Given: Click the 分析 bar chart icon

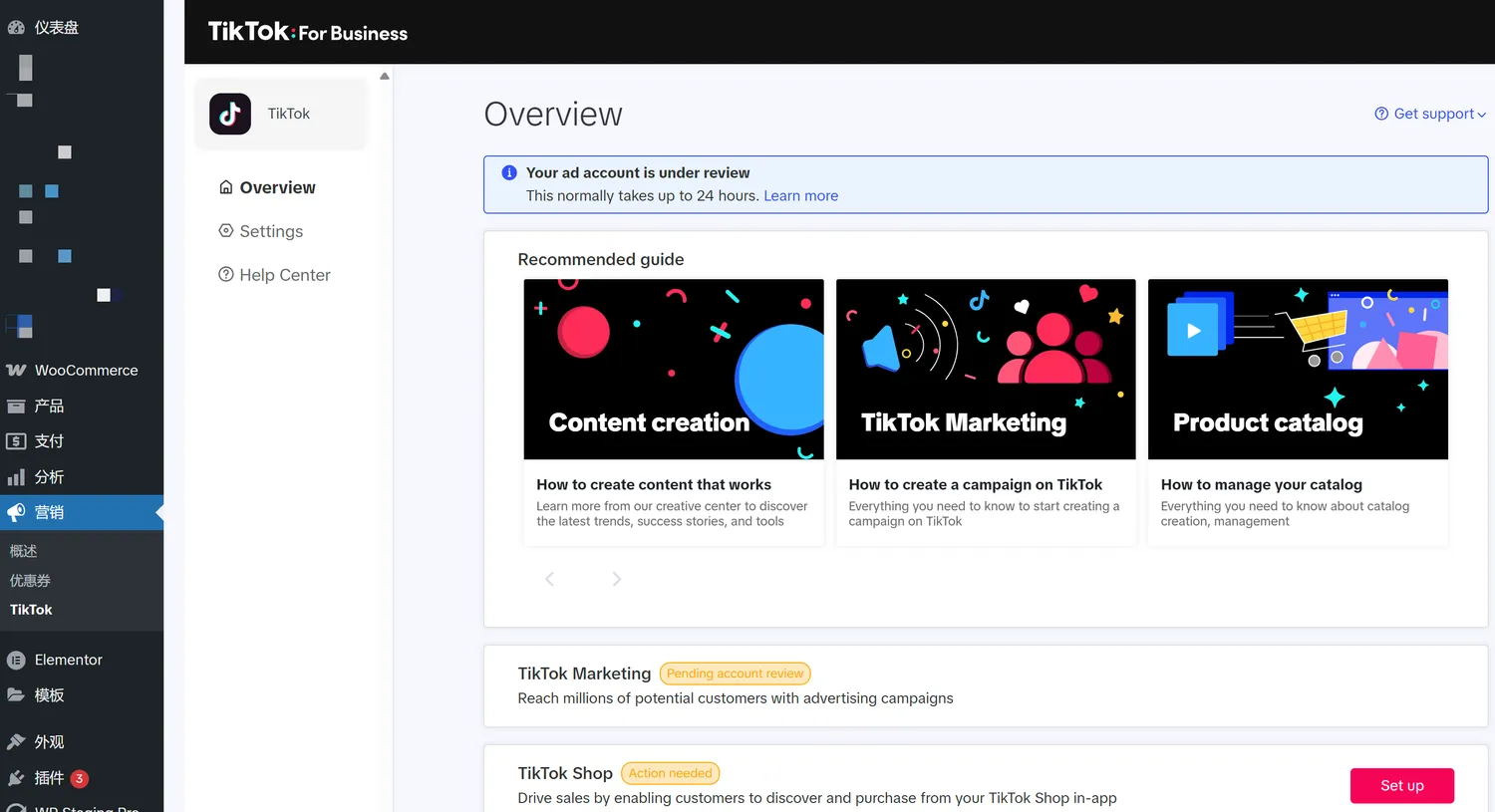Looking at the screenshot, I should 16,477.
